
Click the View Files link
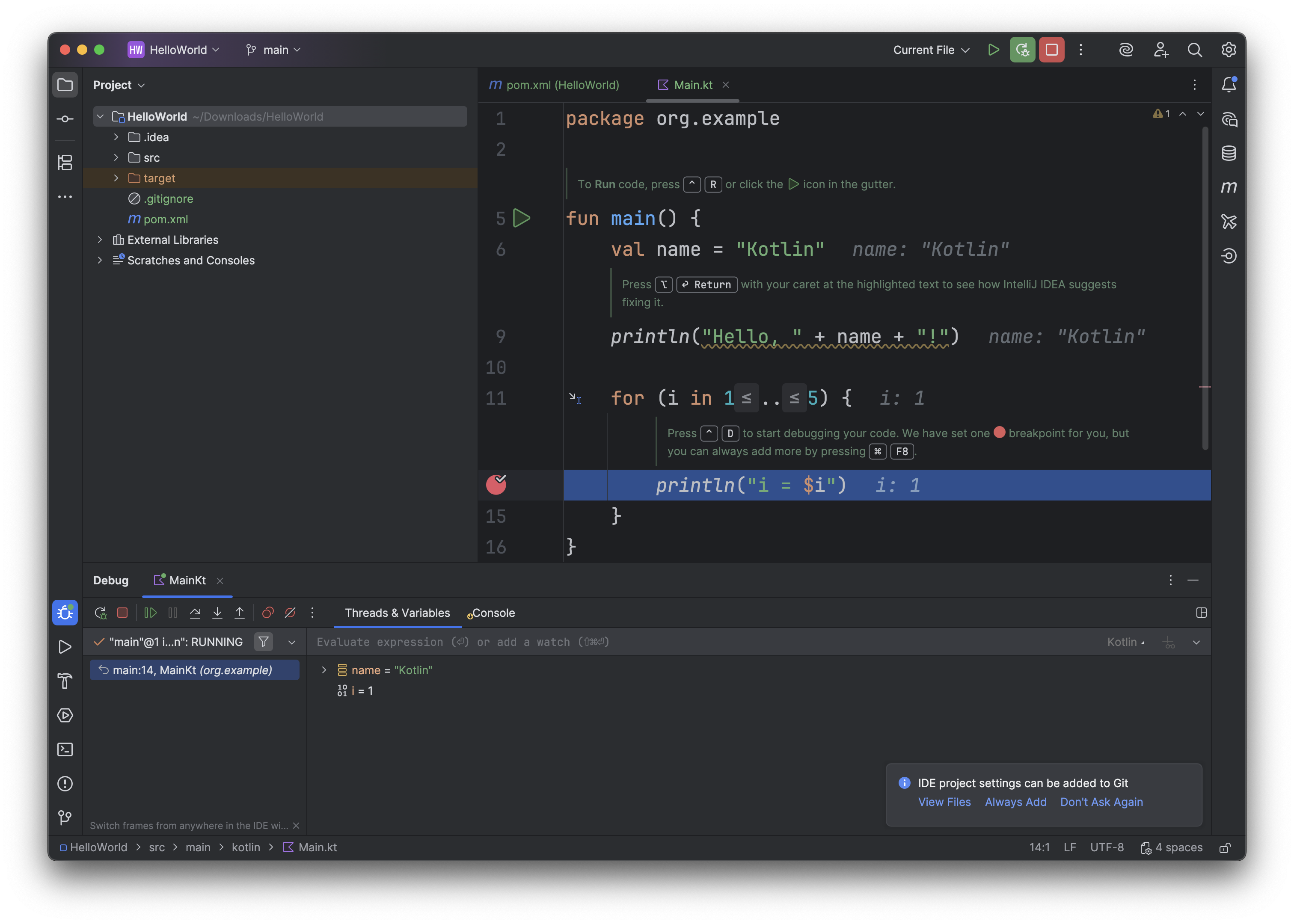click(x=944, y=802)
